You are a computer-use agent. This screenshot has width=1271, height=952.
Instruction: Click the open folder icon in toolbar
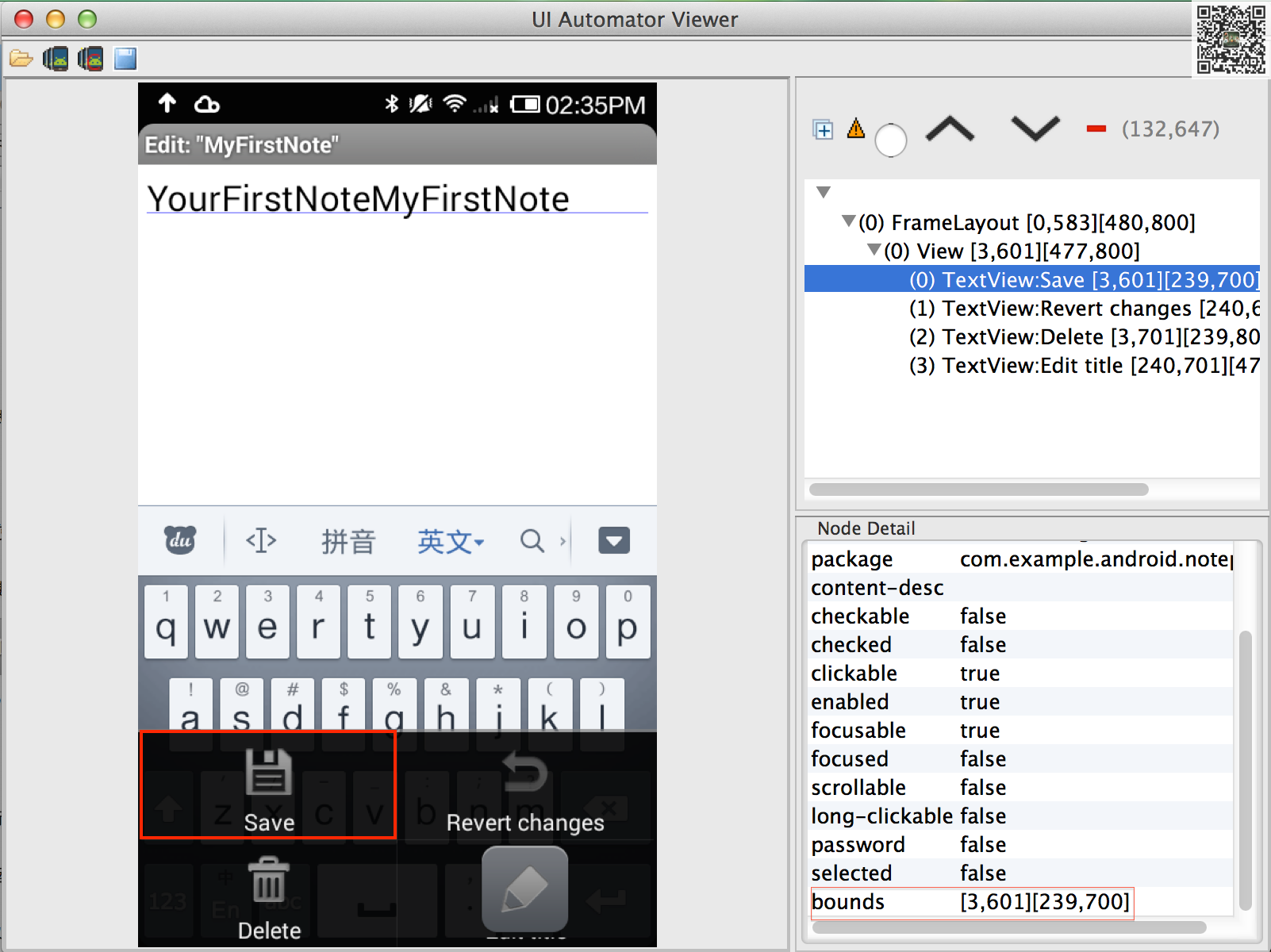click(21, 59)
